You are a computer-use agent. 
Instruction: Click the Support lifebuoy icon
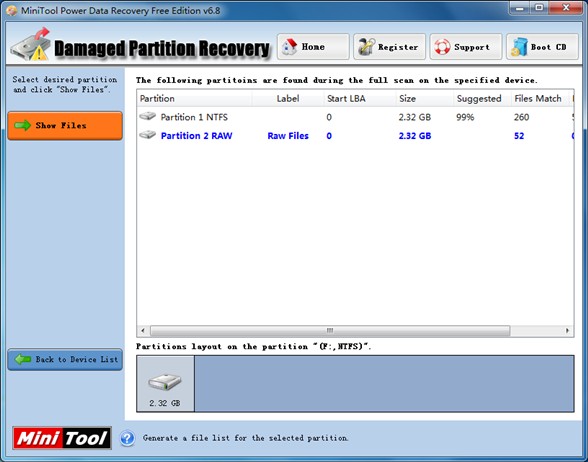coord(442,47)
